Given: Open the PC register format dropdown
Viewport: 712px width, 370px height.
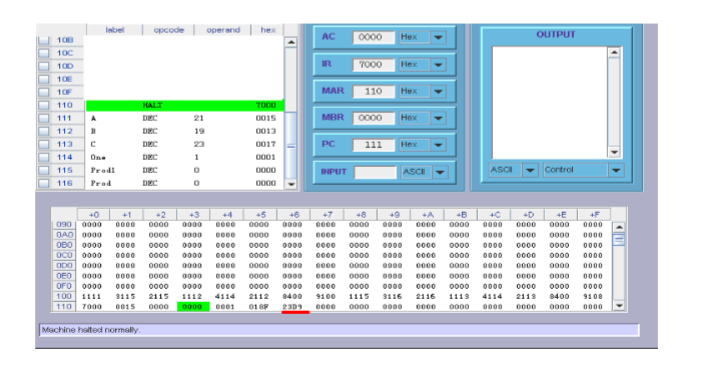Looking at the screenshot, I should pos(438,145).
